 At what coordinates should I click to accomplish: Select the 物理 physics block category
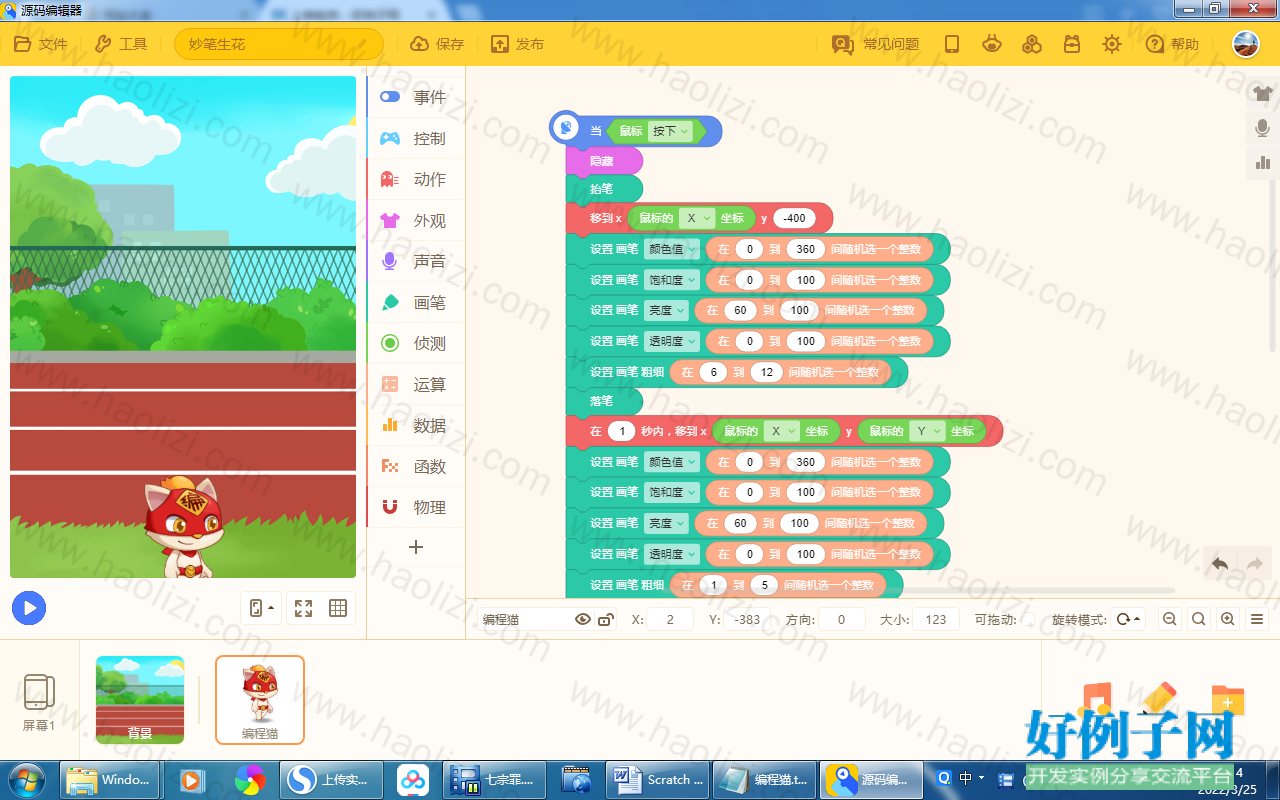tap(416, 507)
